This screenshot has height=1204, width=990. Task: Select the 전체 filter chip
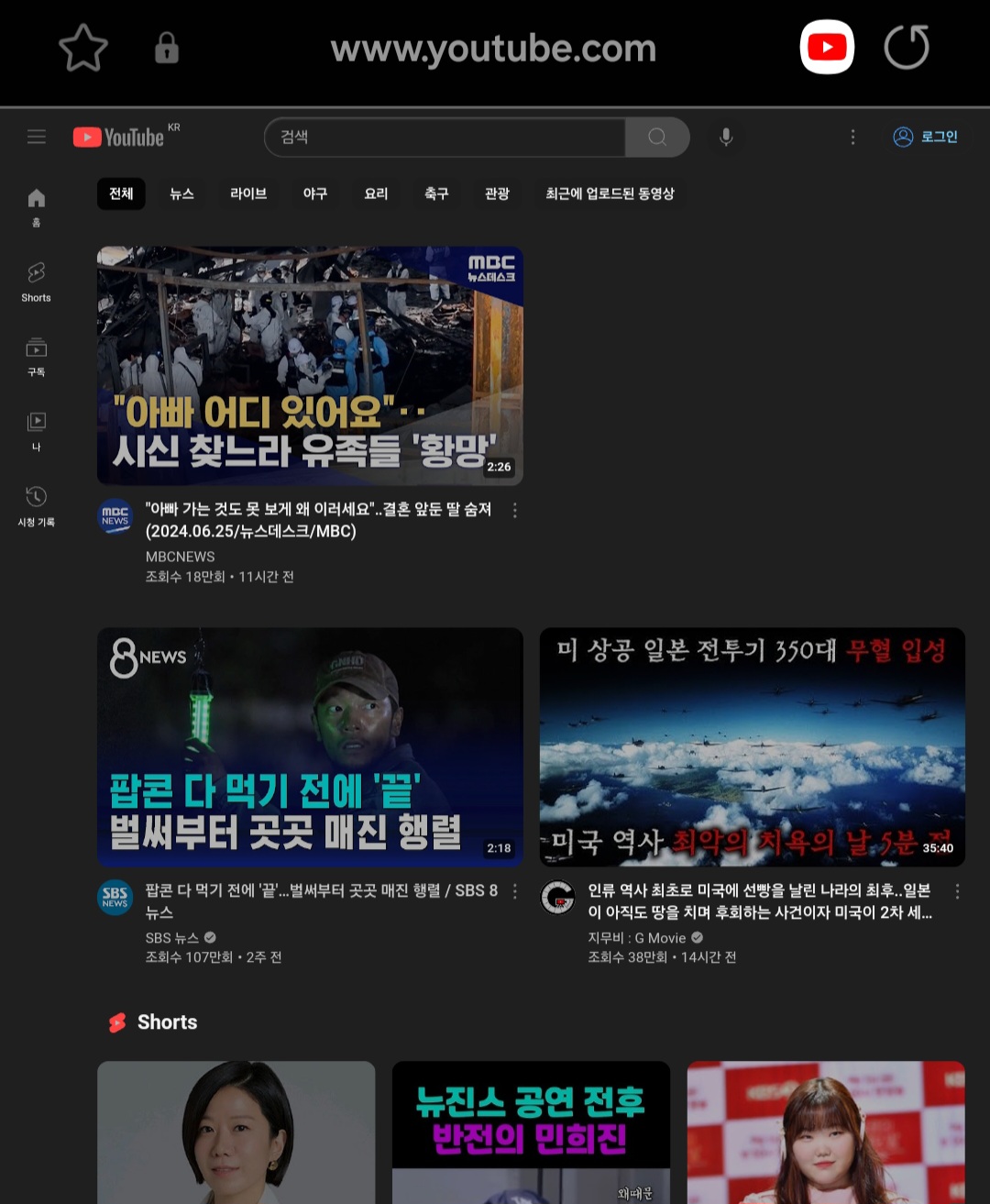coord(121,193)
